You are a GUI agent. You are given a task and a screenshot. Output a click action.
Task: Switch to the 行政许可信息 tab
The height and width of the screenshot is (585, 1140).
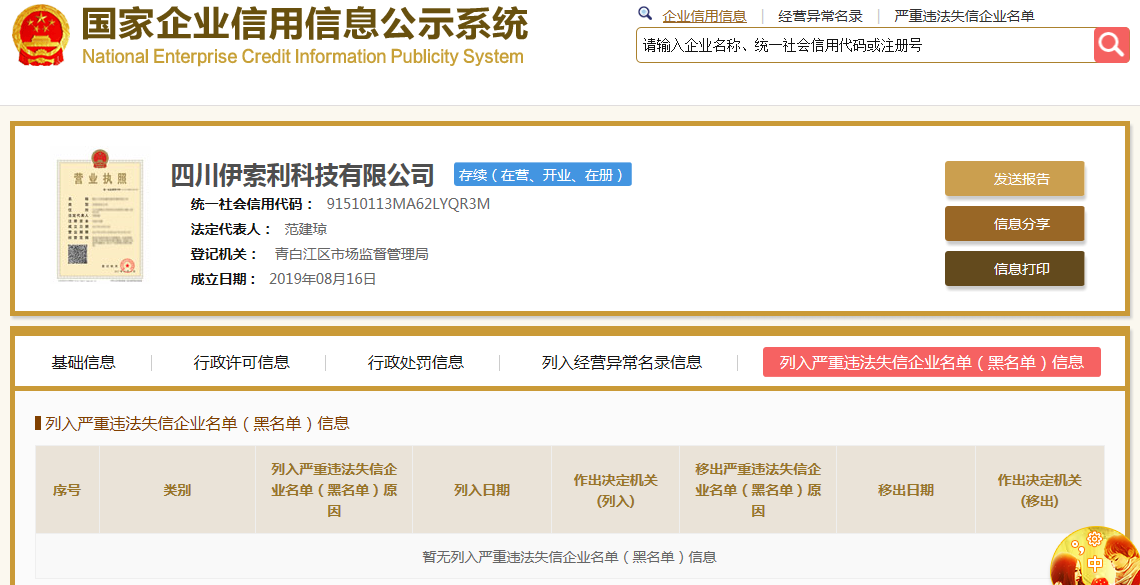[241, 362]
